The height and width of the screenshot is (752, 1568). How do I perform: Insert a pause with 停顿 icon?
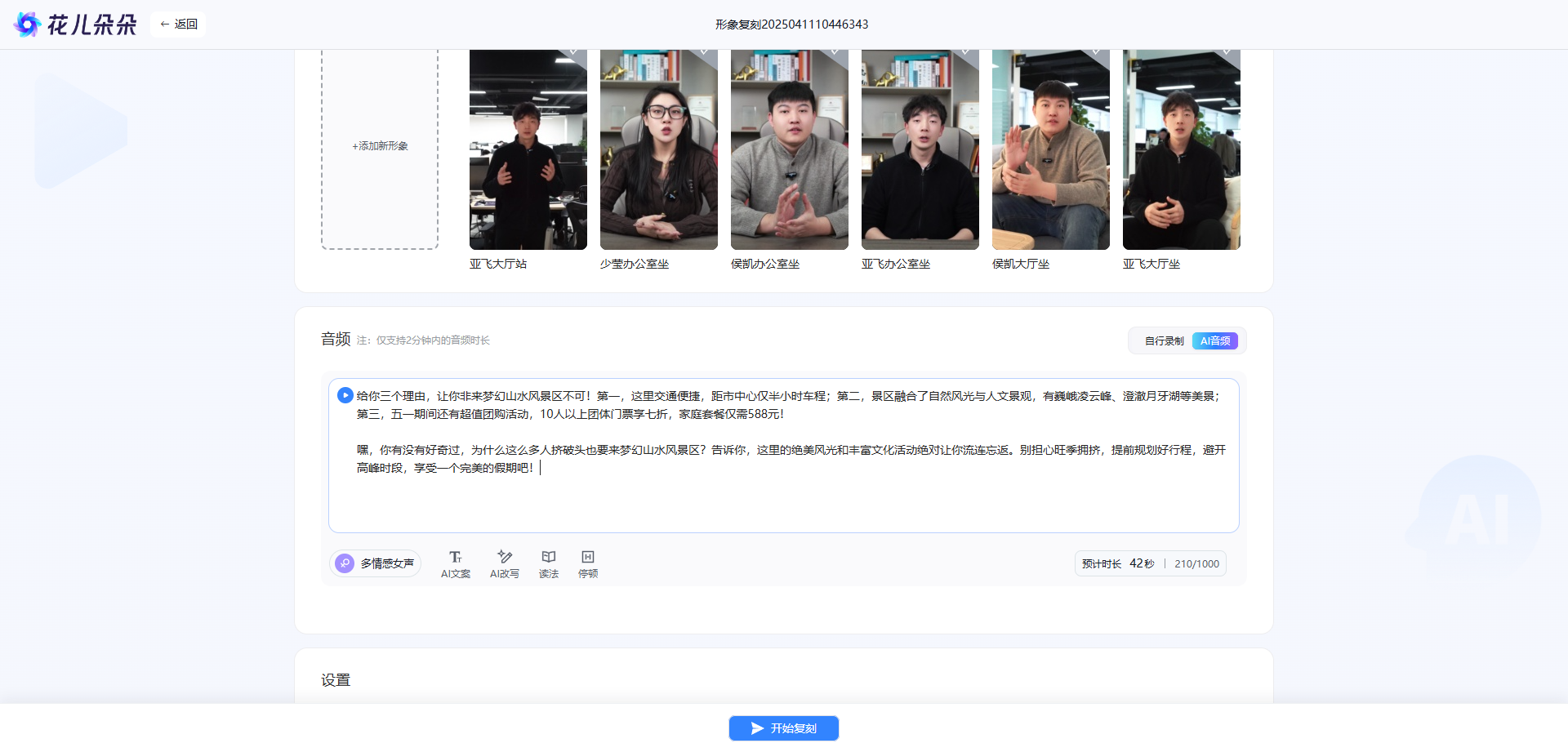tap(587, 563)
